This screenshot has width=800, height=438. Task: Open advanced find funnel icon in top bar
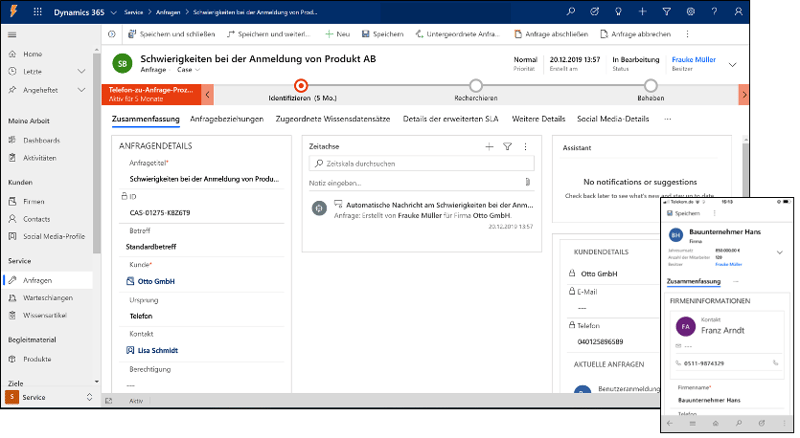pos(666,11)
